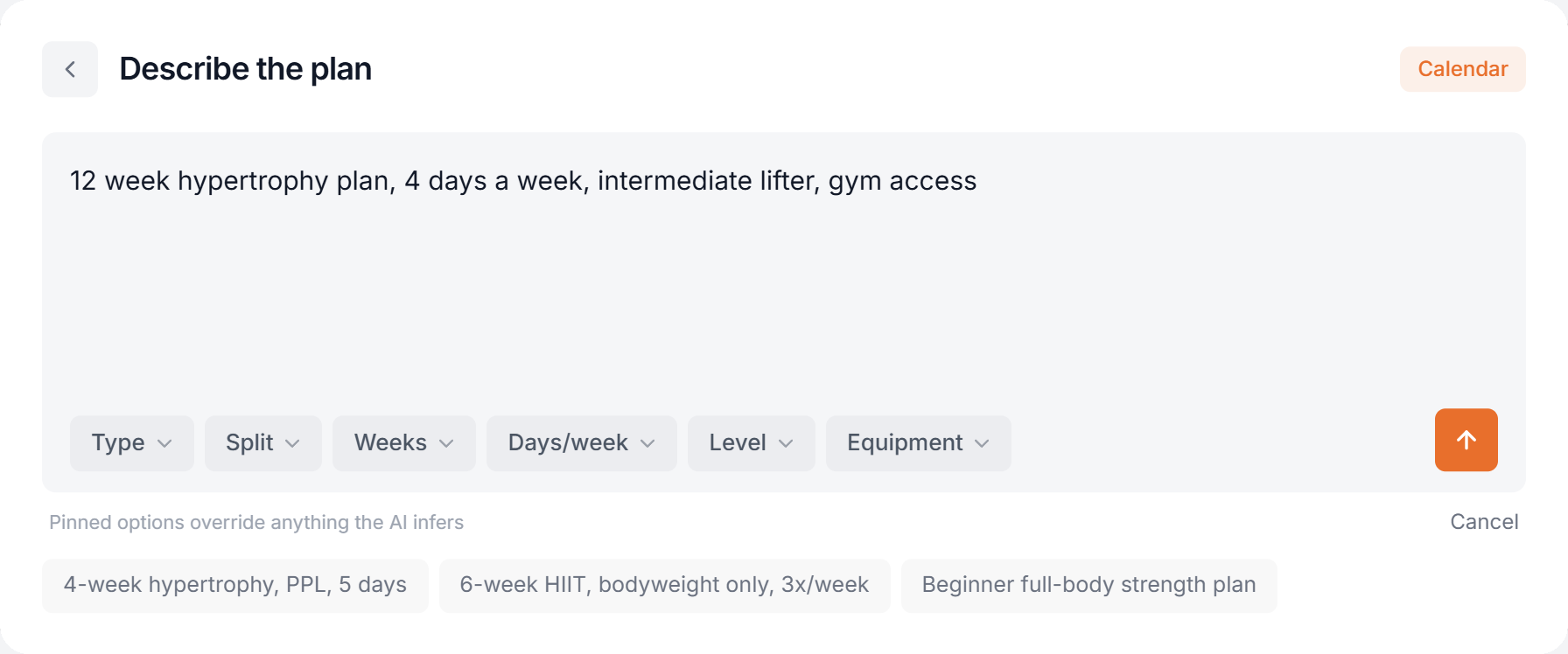1568x654 pixels.
Task: Open the Days/week dropdown
Action: click(582, 443)
